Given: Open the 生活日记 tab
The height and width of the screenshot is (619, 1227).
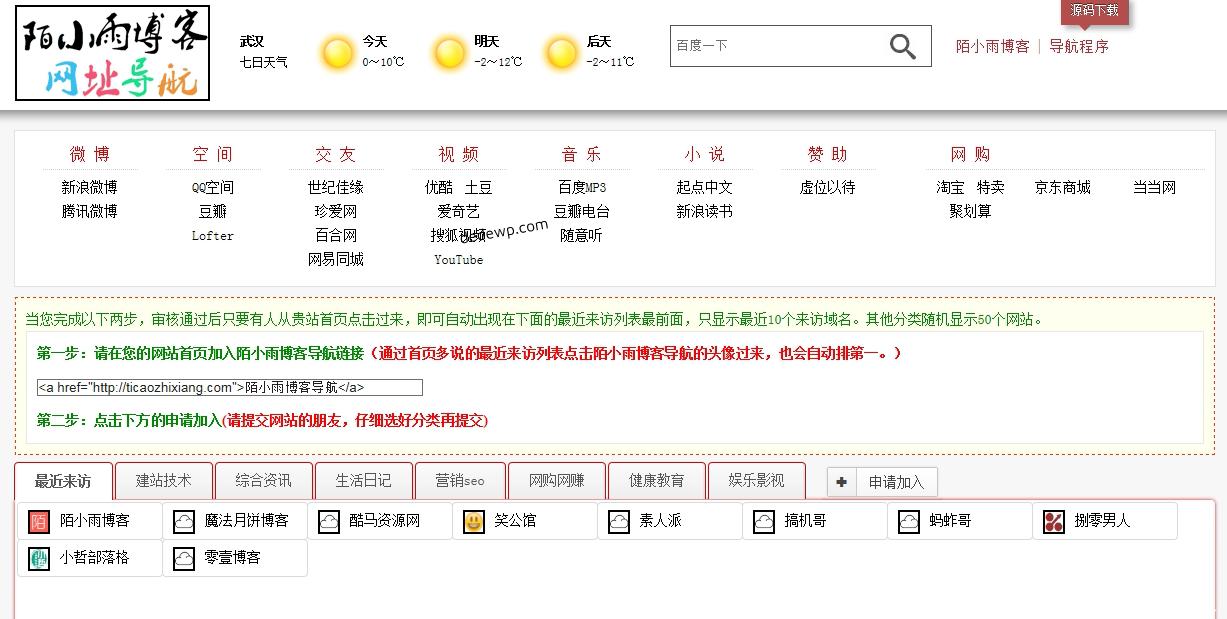Looking at the screenshot, I should 364,481.
